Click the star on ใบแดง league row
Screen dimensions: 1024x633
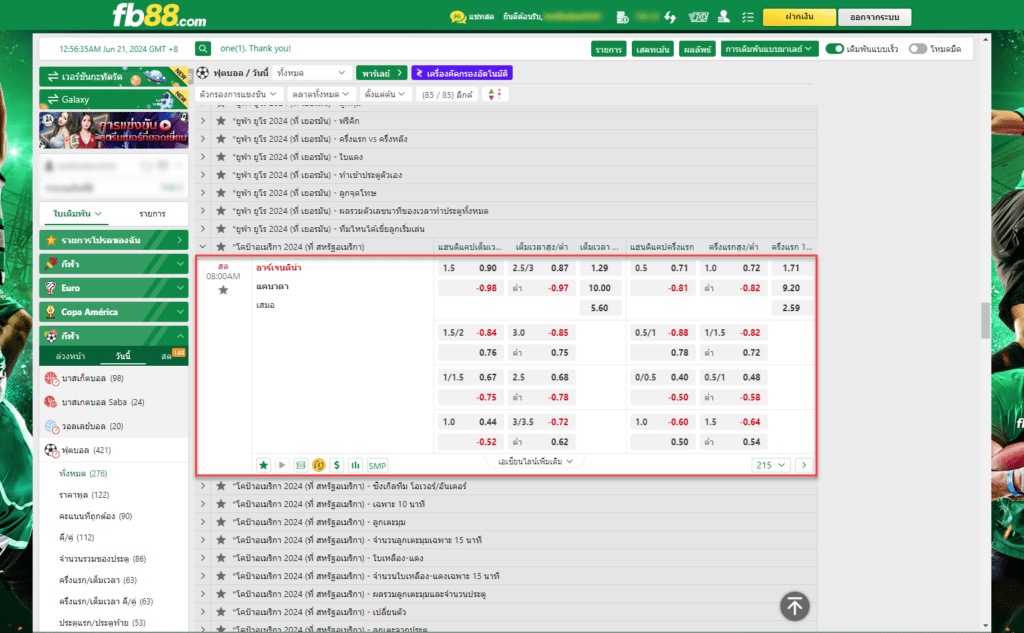[x=221, y=157]
